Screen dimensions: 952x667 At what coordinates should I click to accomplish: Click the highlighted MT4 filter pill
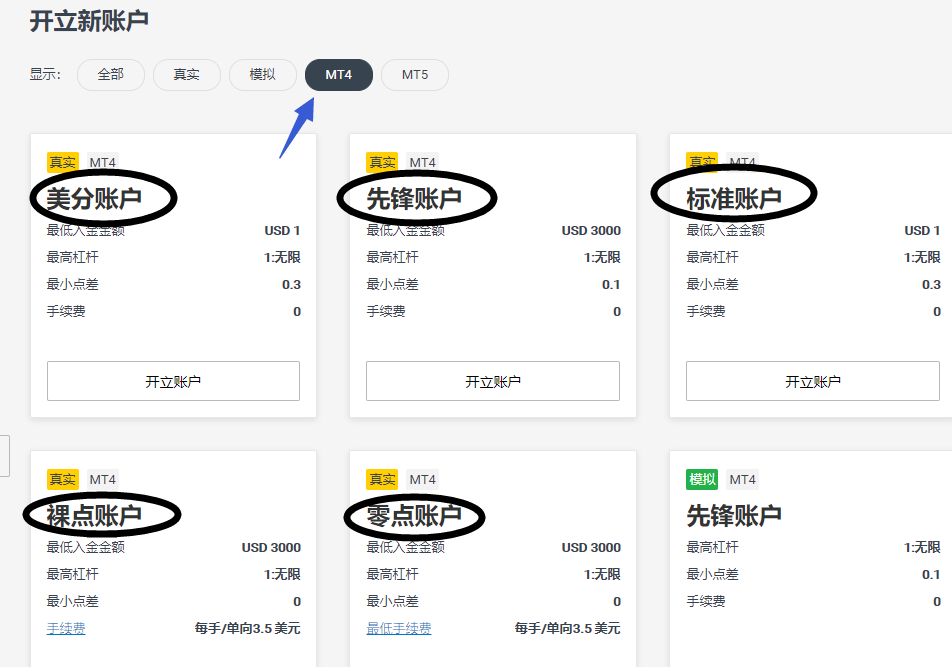click(x=338, y=75)
